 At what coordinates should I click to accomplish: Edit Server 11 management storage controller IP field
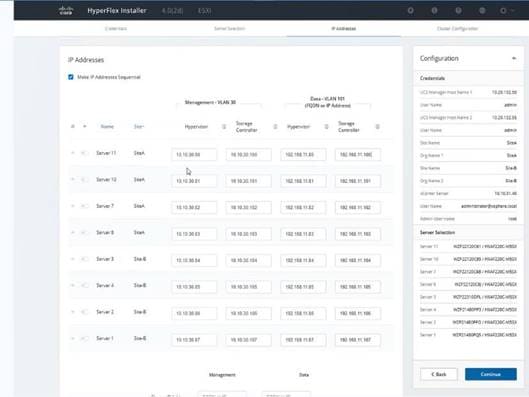[x=249, y=154]
